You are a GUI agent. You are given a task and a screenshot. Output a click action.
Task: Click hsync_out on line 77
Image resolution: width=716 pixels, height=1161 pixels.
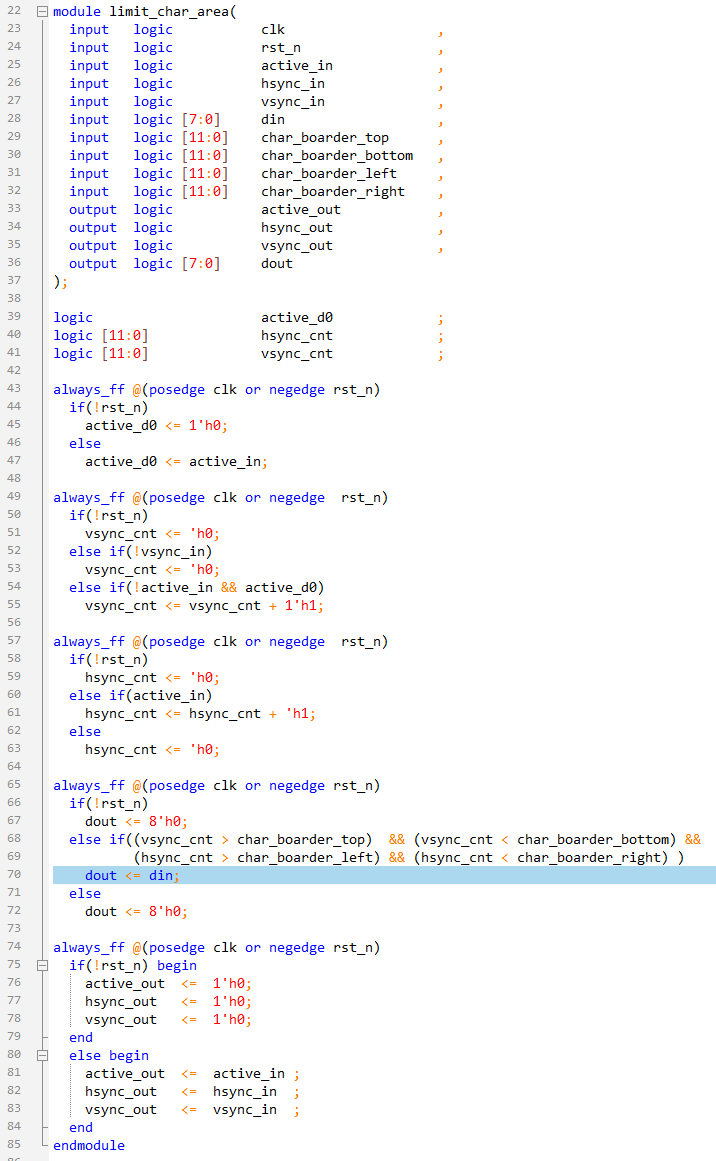coord(121,1002)
